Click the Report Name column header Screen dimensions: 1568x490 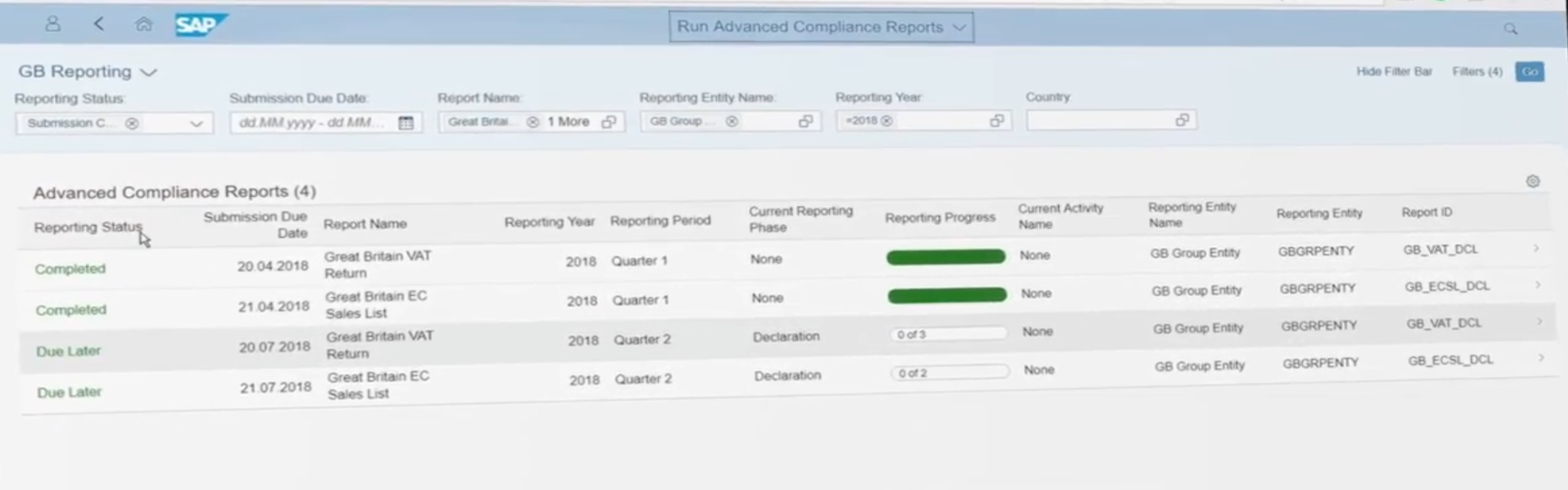365,223
